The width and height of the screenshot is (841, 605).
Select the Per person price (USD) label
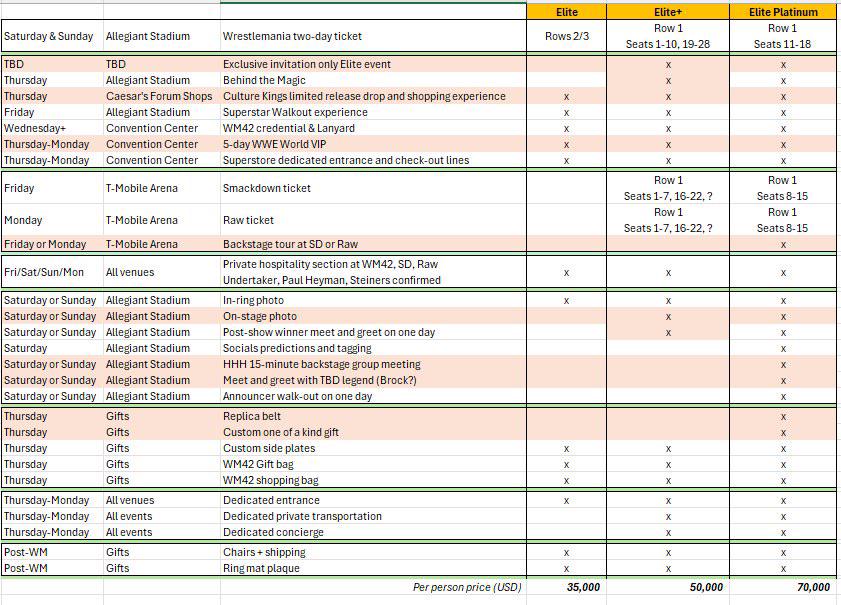click(467, 587)
